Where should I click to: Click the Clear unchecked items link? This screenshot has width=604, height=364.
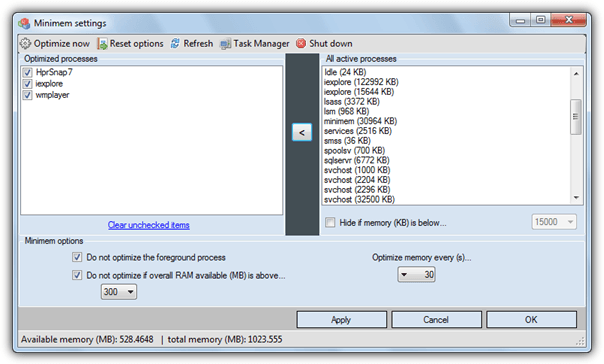coord(149,225)
